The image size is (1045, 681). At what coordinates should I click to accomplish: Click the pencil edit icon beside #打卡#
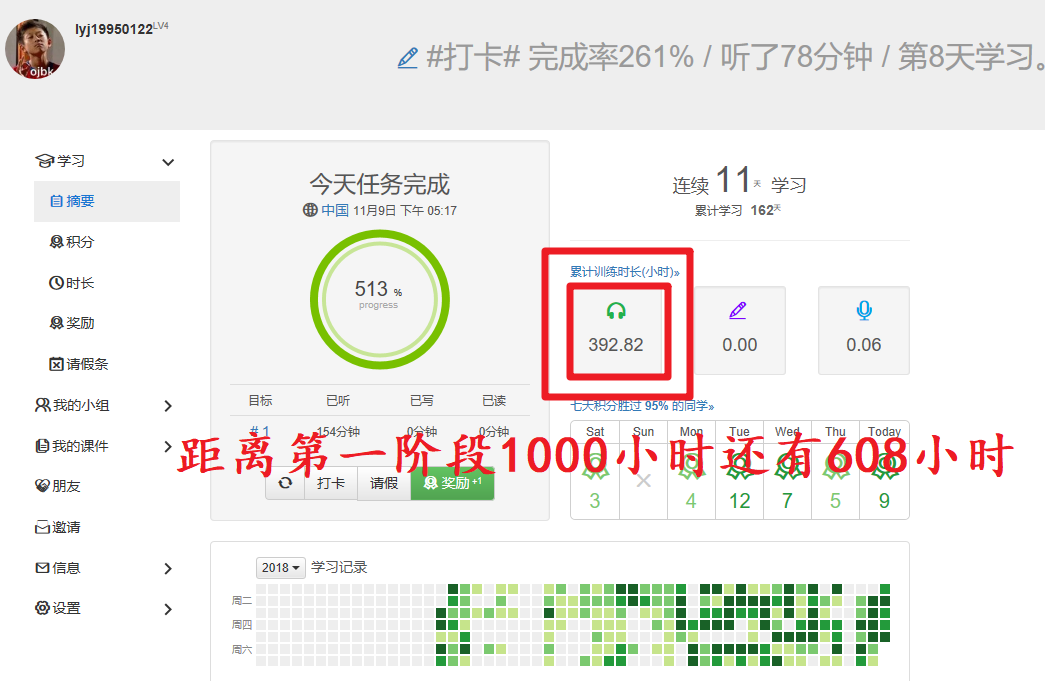click(x=407, y=58)
